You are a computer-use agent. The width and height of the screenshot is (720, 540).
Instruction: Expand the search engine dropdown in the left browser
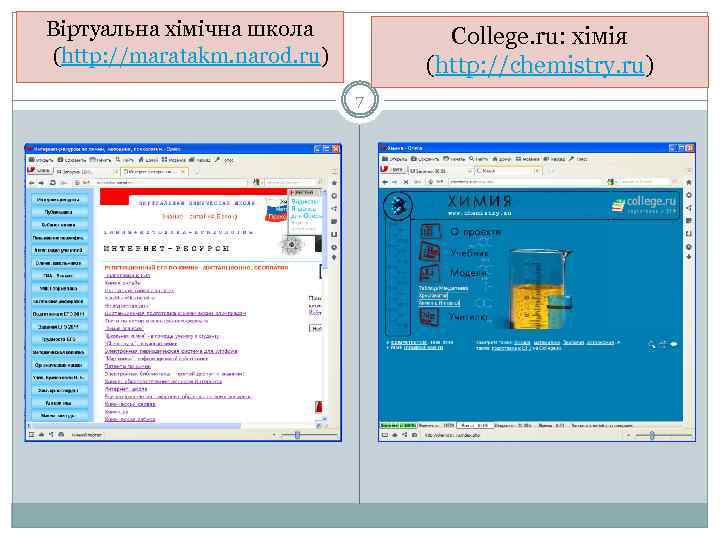point(258,182)
